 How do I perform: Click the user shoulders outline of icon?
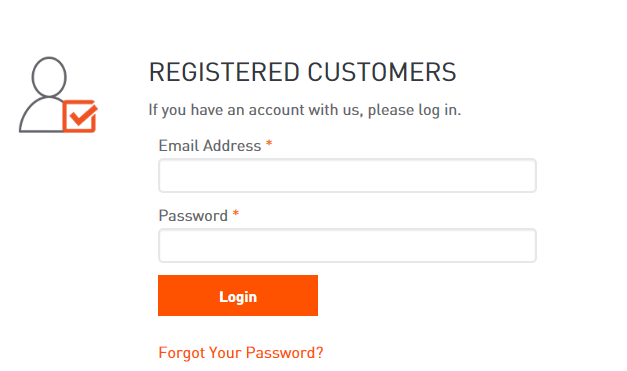[x=41, y=115]
